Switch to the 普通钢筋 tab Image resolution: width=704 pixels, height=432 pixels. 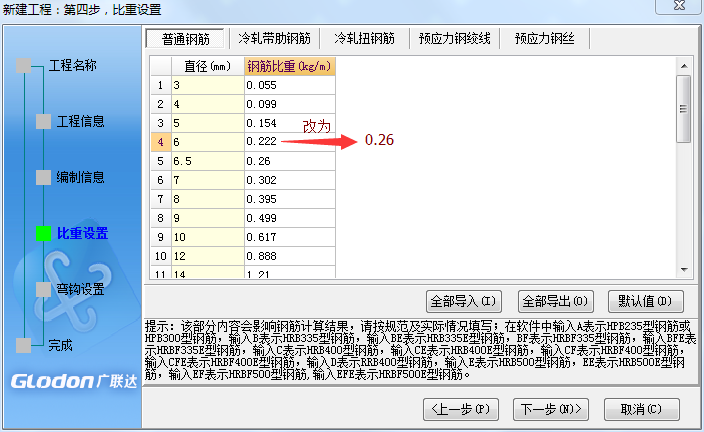185,39
